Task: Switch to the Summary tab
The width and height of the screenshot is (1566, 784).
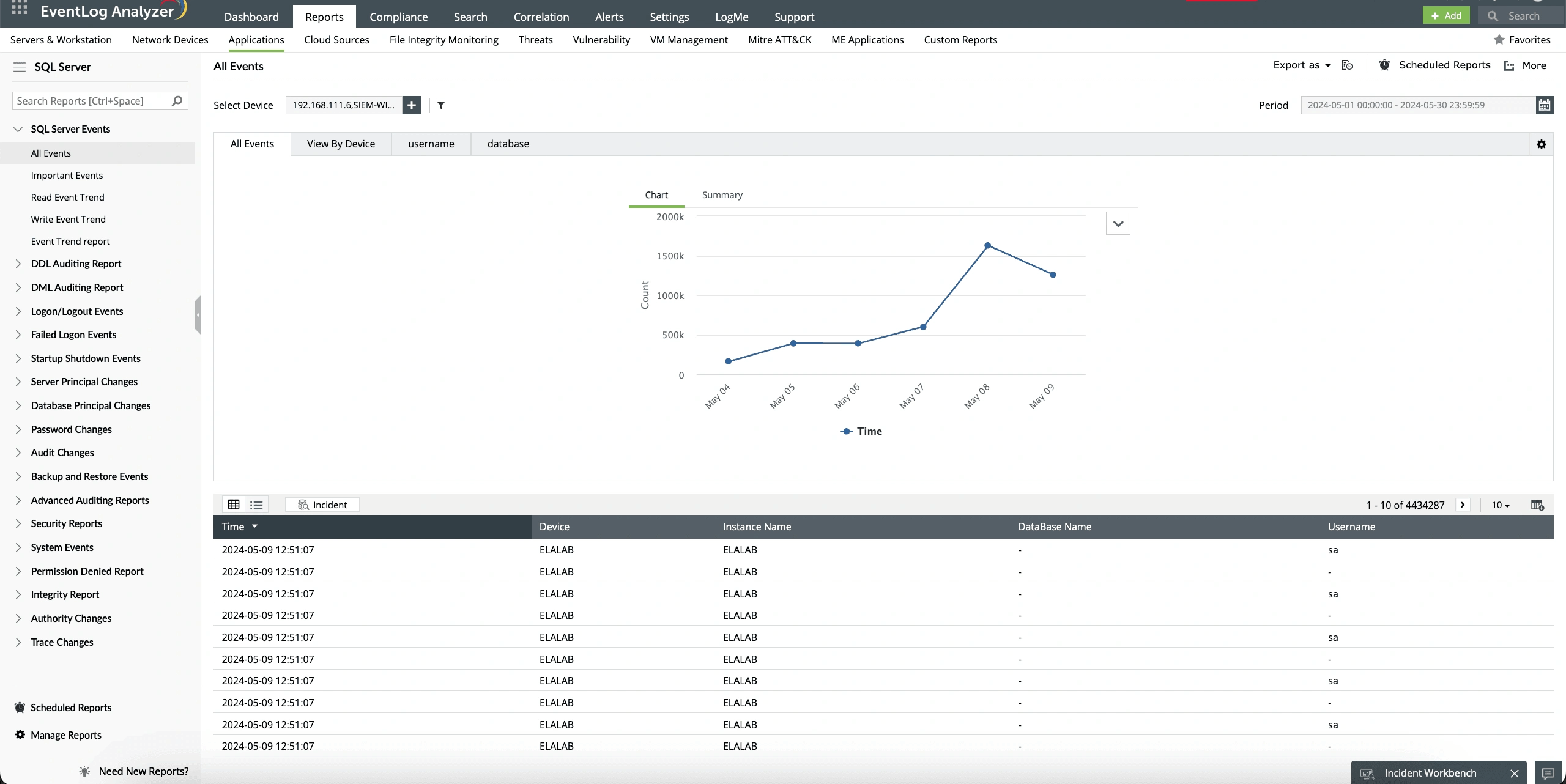Action: (722, 195)
